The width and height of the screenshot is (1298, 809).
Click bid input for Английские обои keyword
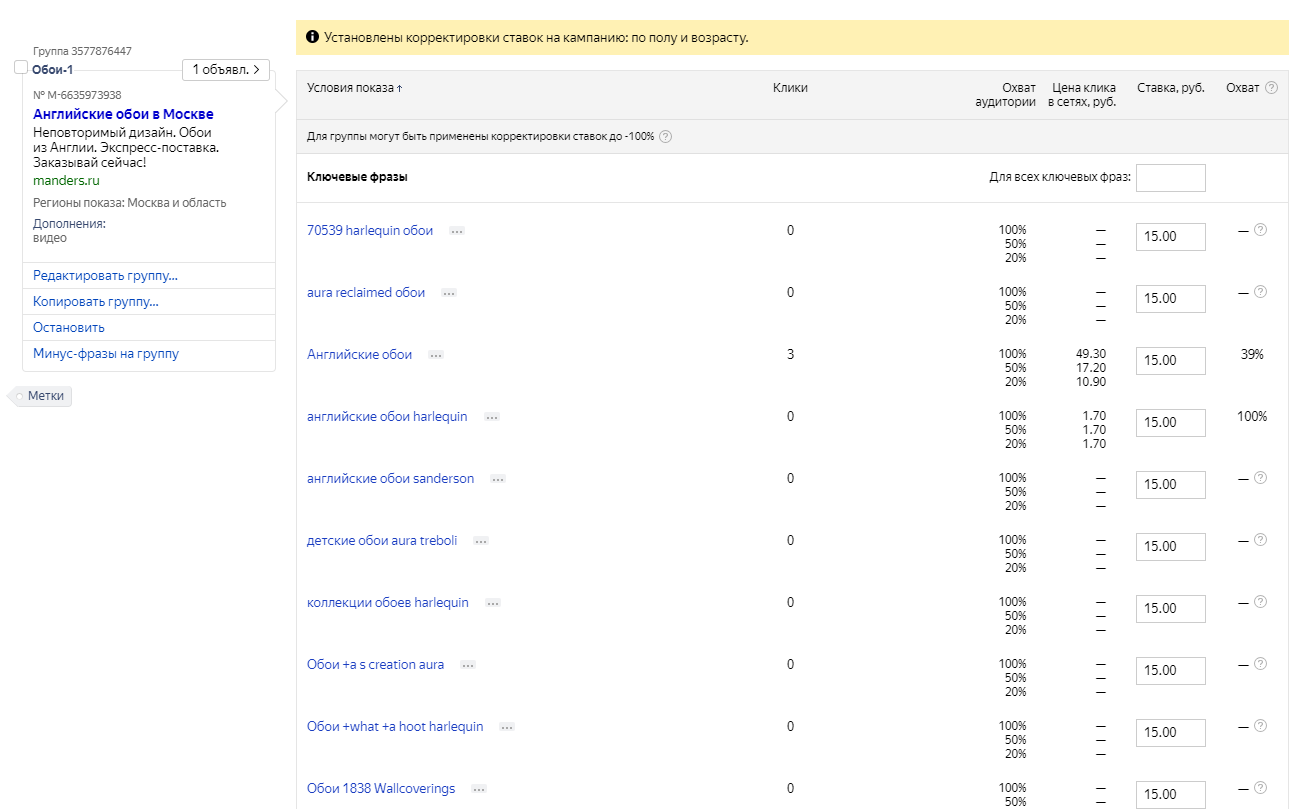point(1170,360)
